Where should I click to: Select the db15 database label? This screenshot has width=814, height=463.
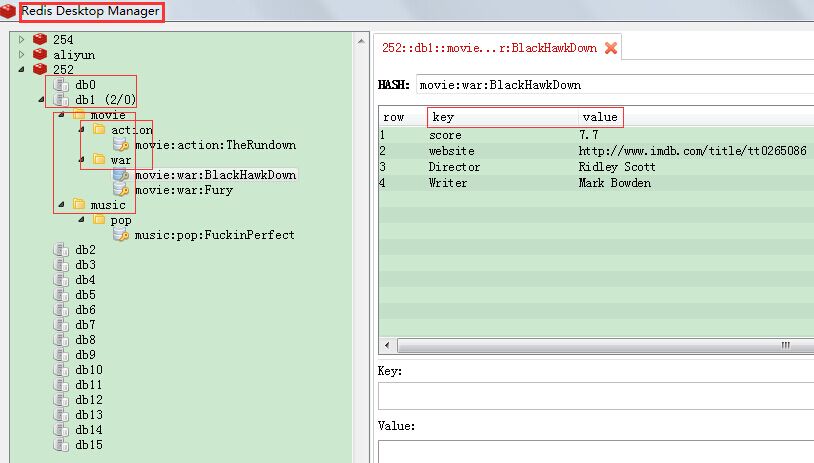tap(89, 445)
